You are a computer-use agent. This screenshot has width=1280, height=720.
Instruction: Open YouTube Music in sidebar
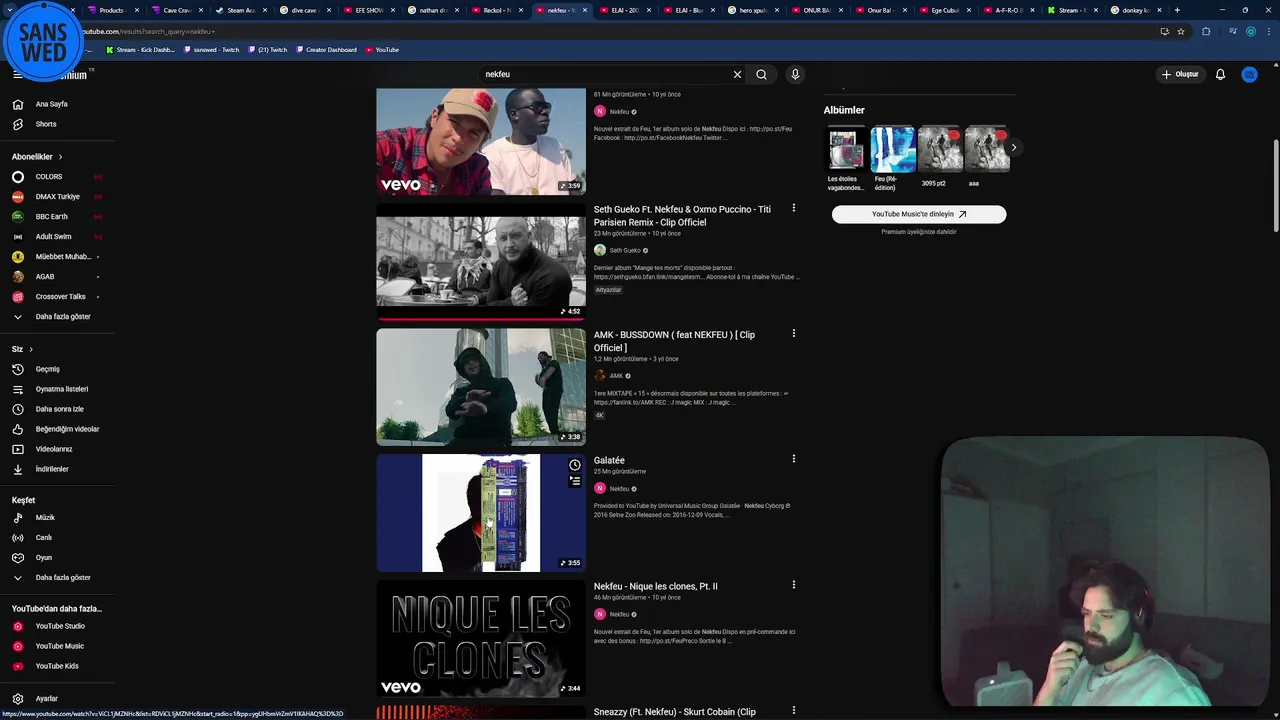(57, 646)
